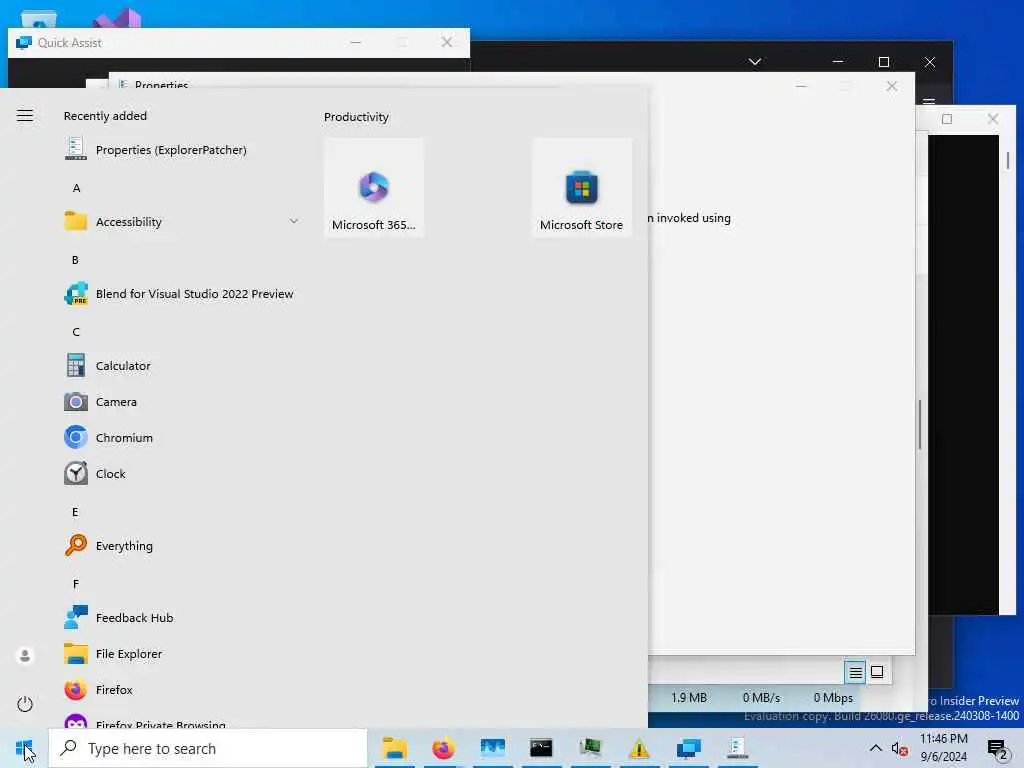Screen dimensions: 1024x768
Task: Open the muted volume tray icon
Action: click(899, 749)
